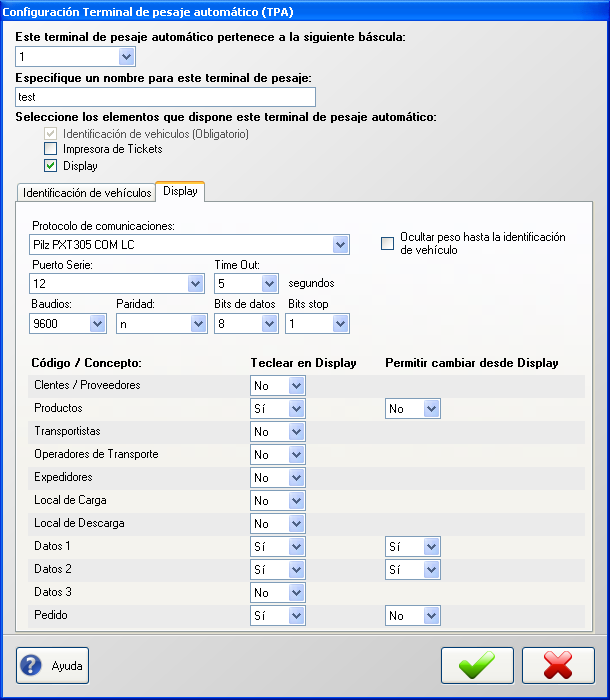The image size is (610, 700).
Task: Click the segundos label
Action: [x=311, y=283]
